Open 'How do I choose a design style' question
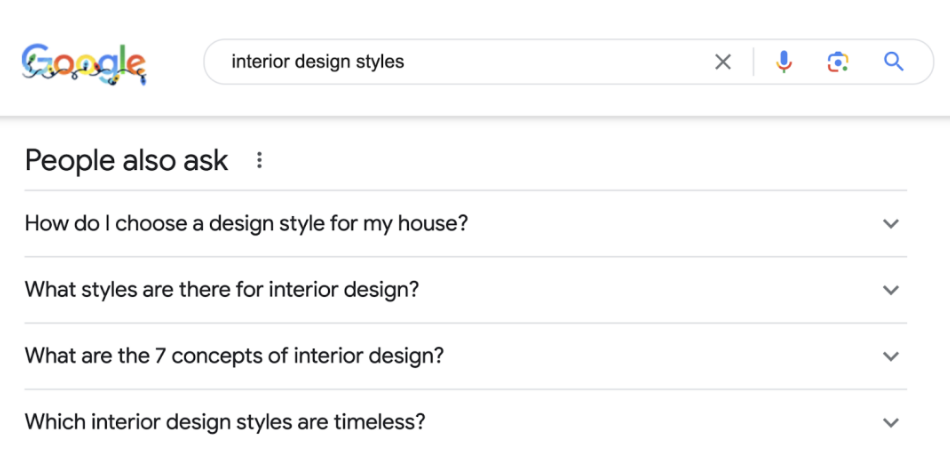This screenshot has width=950, height=449. (x=246, y=223)
